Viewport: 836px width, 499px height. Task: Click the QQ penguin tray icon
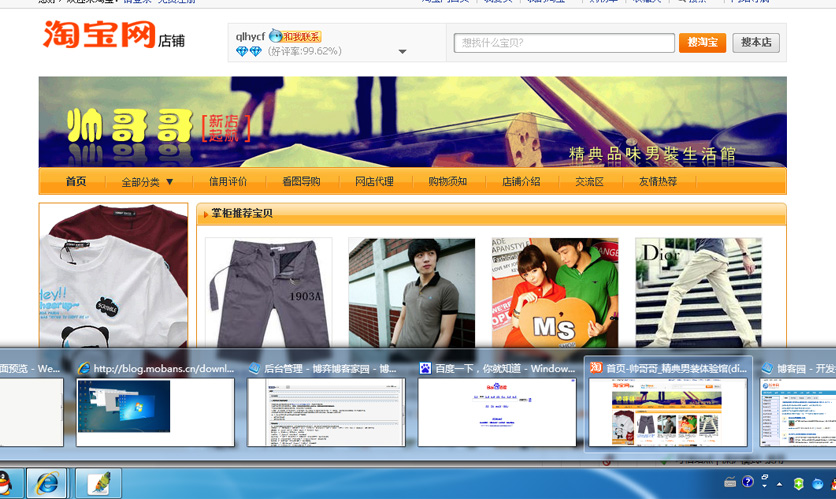pyautogui.click(x=833, y=484)
